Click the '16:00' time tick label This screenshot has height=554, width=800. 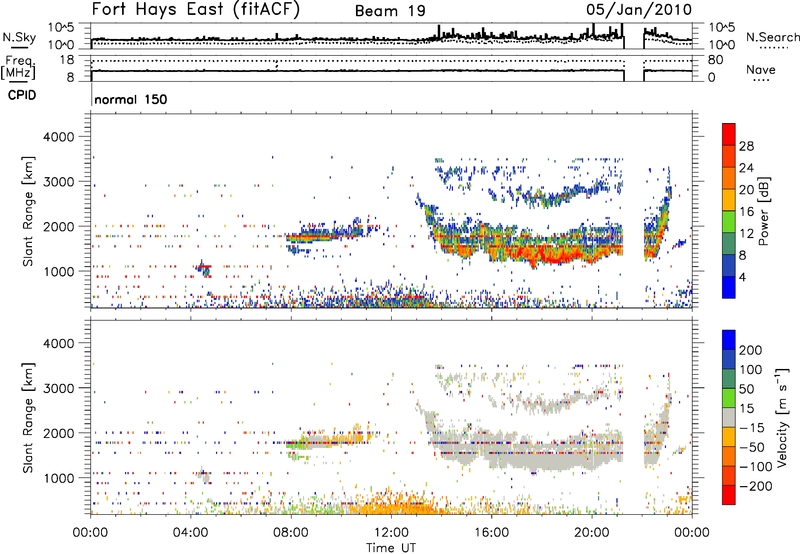click(x=491, y=533)
